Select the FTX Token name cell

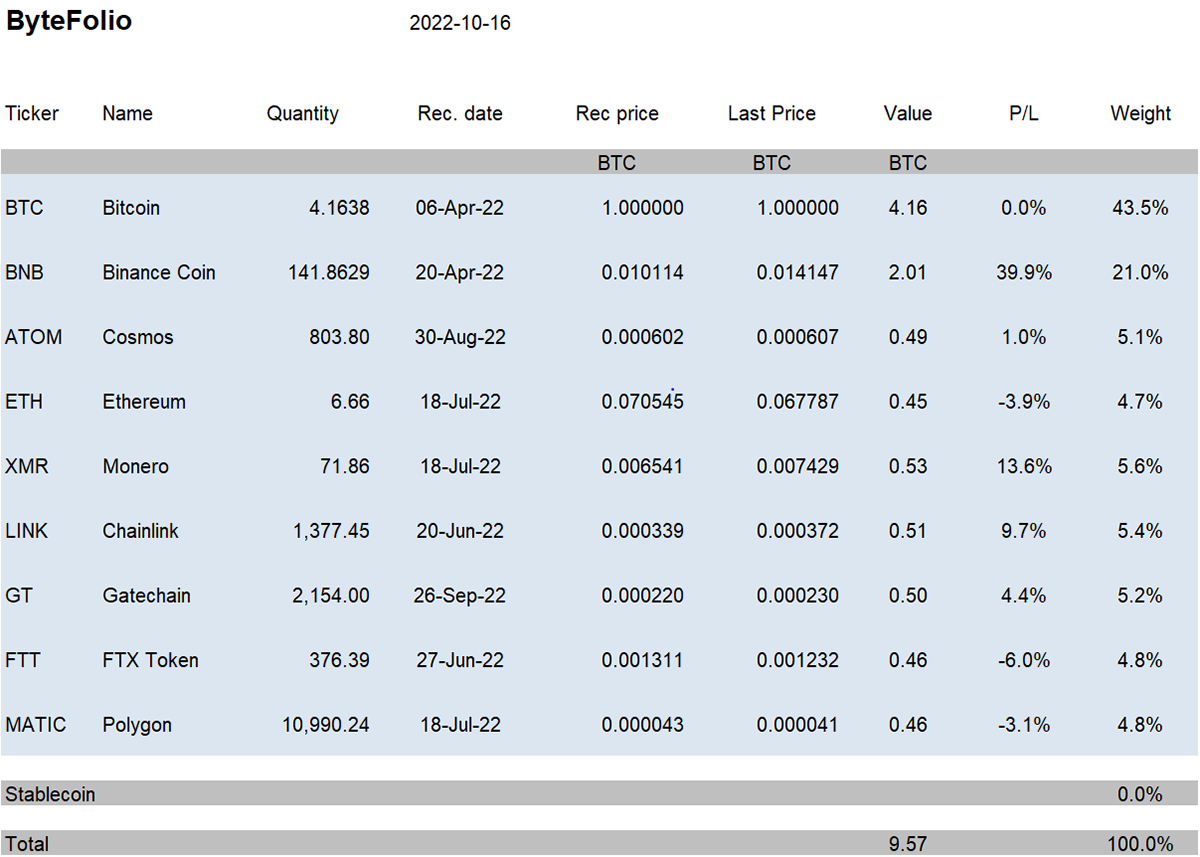click(150, 660)
